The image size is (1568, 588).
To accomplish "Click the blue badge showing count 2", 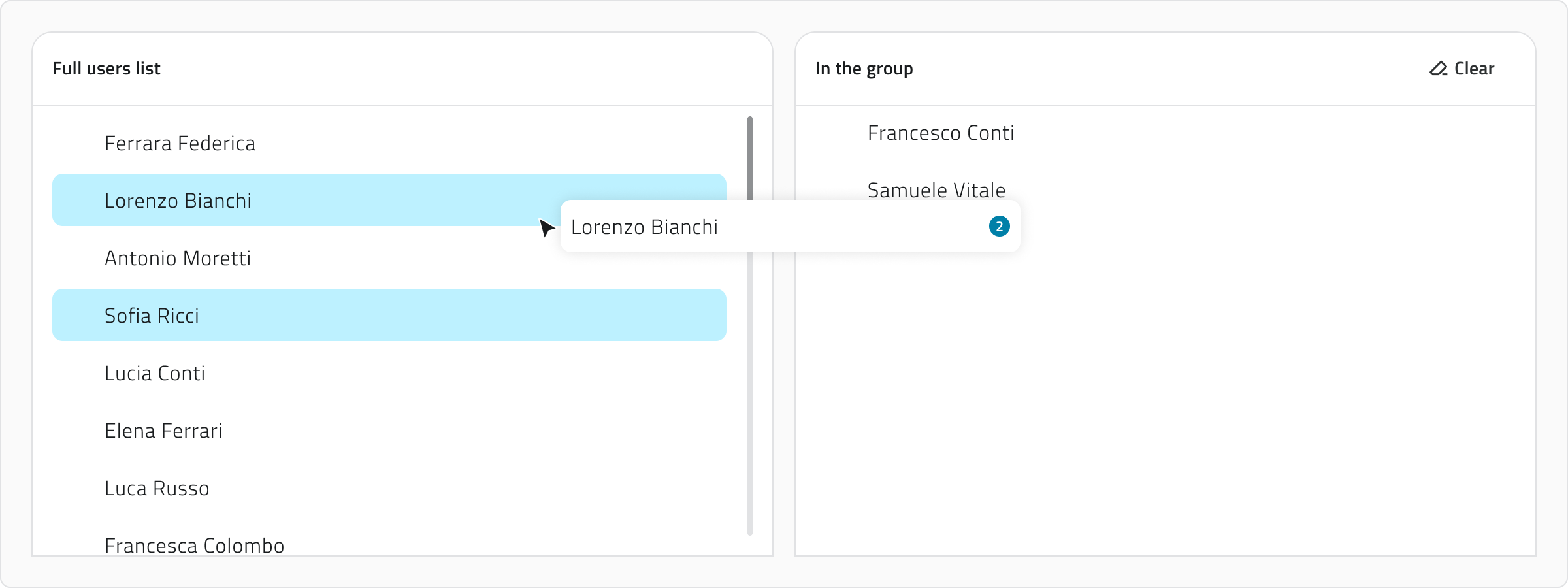I will click(998, 227).
